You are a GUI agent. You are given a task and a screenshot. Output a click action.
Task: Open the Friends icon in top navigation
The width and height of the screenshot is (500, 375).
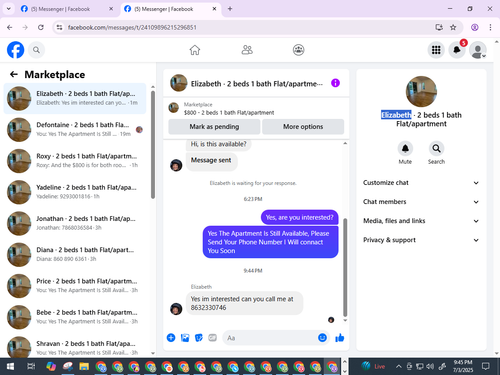tap(247, 50)
